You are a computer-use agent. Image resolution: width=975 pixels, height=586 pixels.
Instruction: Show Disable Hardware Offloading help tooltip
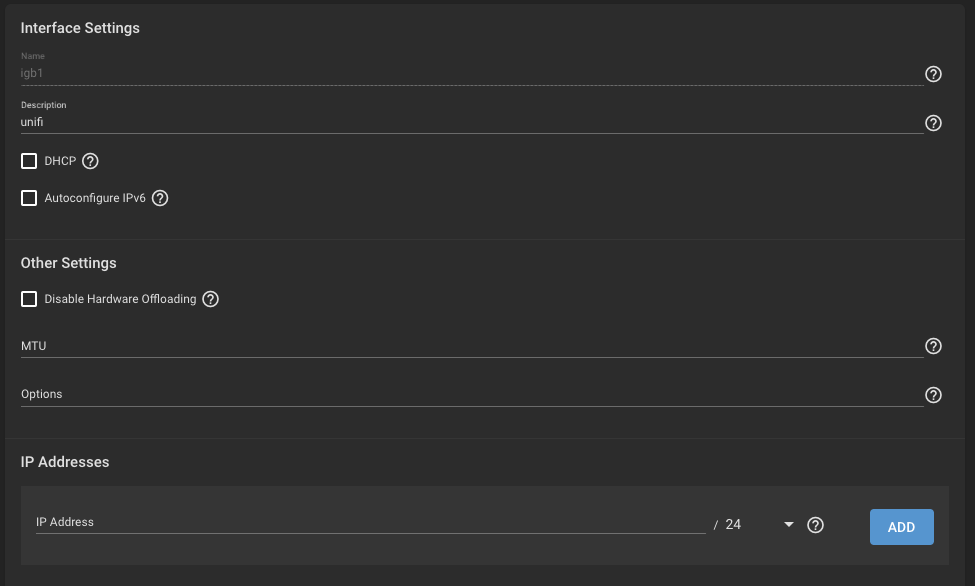click(x=211, y=299)
